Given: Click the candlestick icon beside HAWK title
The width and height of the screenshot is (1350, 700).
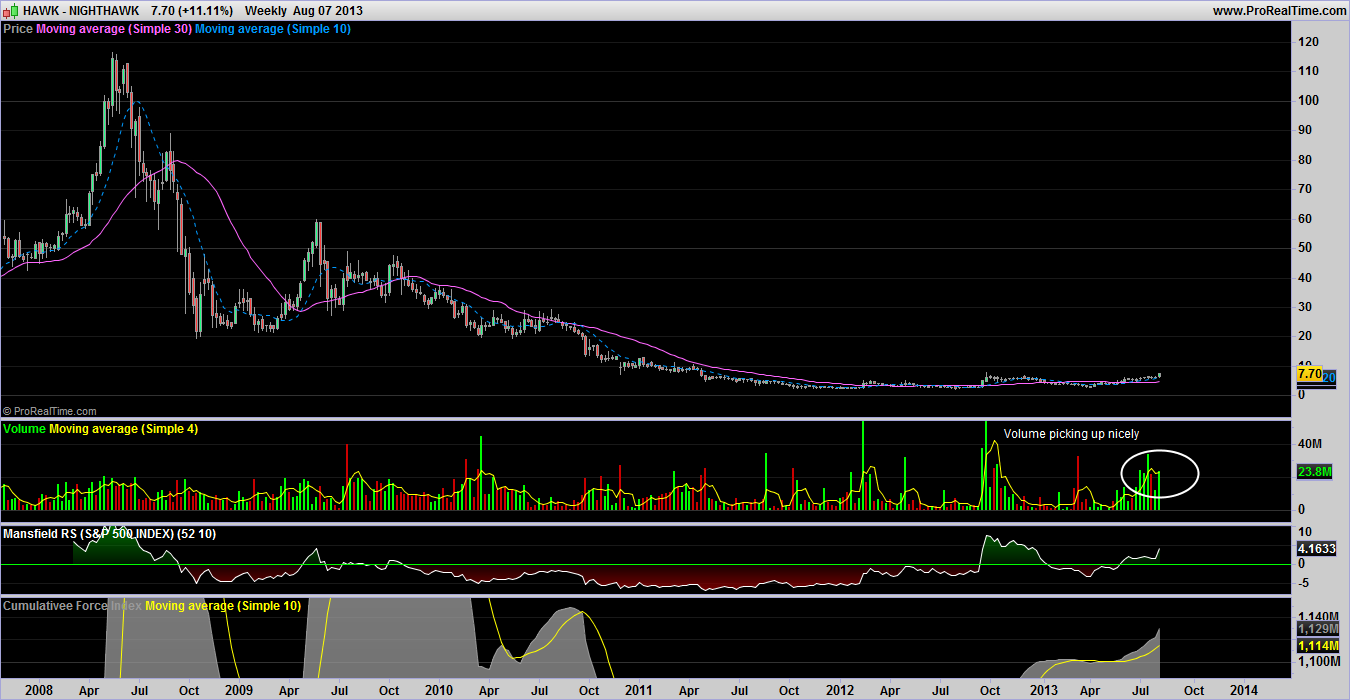Looking at the screenshot, I should [x=10, y=10].
